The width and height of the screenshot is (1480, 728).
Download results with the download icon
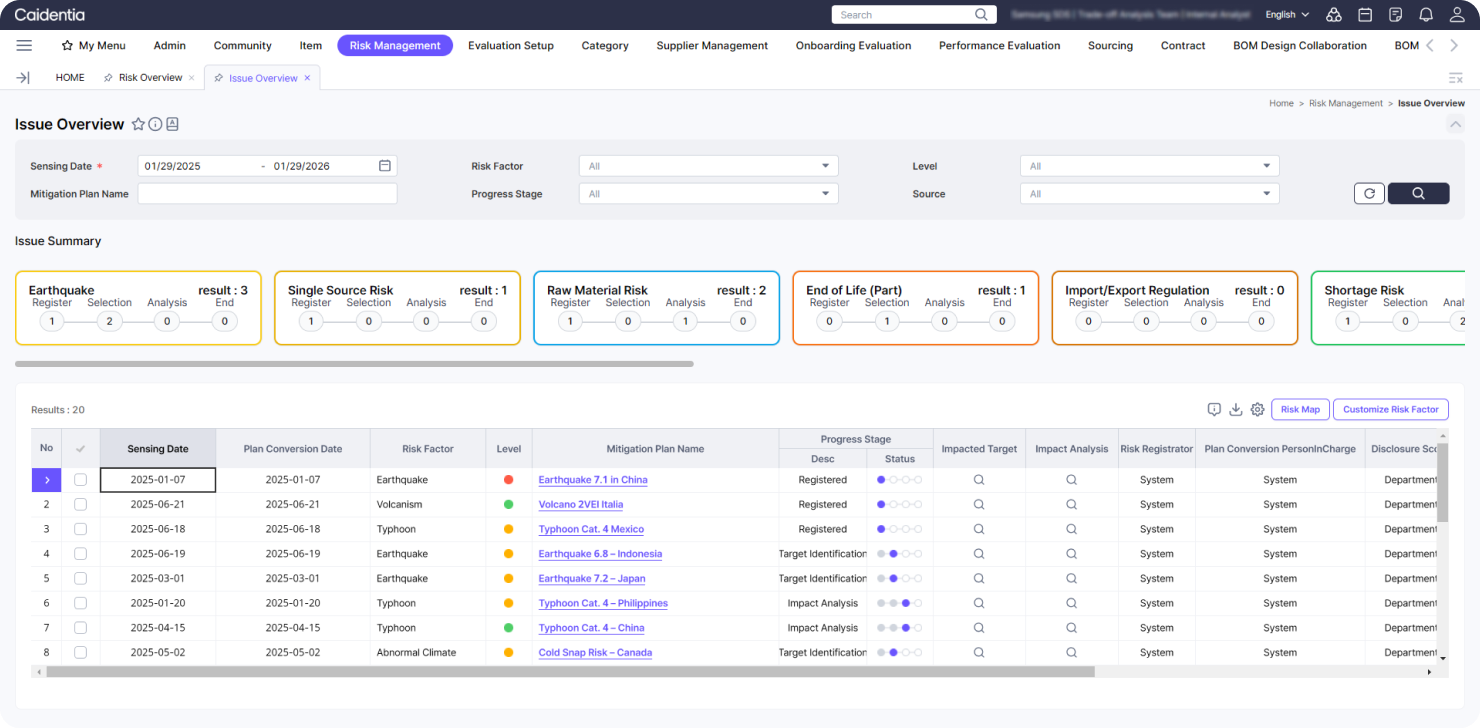1236,409
